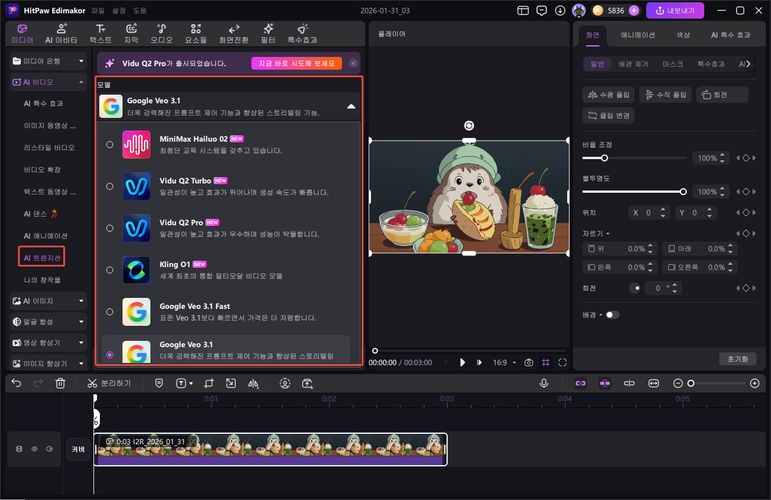The height and width of the screenshot is (500, 771).
Task: Open the 자막 subtitle tool
Action: click(131, 33)
